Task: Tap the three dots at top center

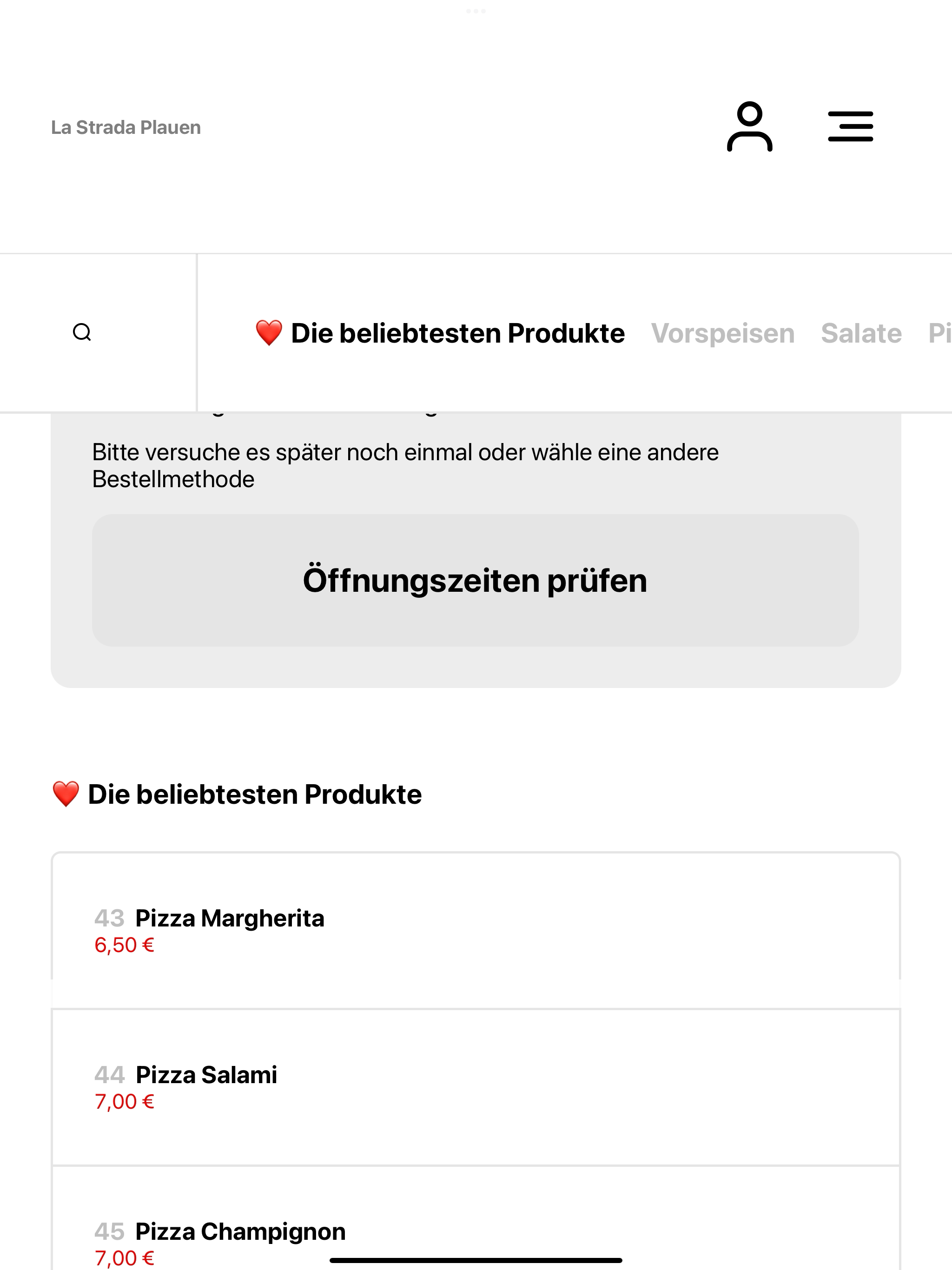Action: point(476,11)
